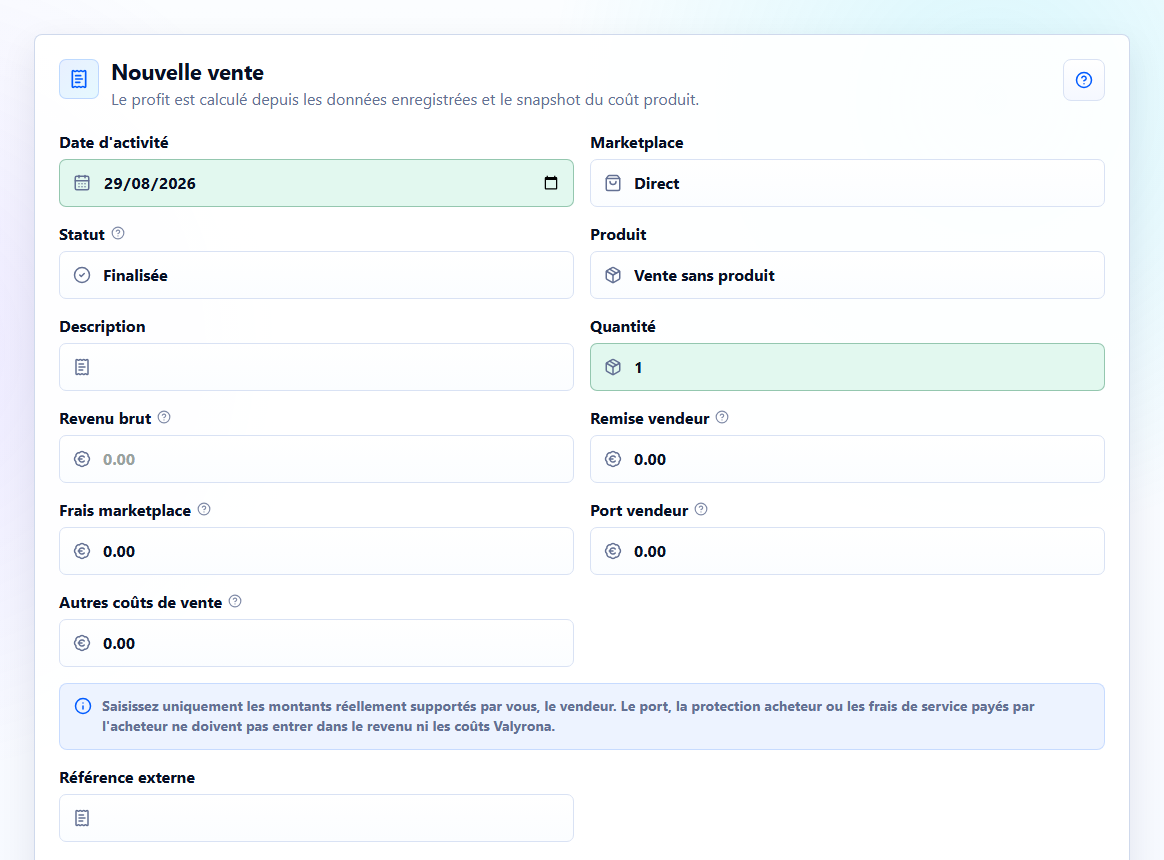Click the Revenu brut help icon
1164x860 pixels.
pos(164,417)
